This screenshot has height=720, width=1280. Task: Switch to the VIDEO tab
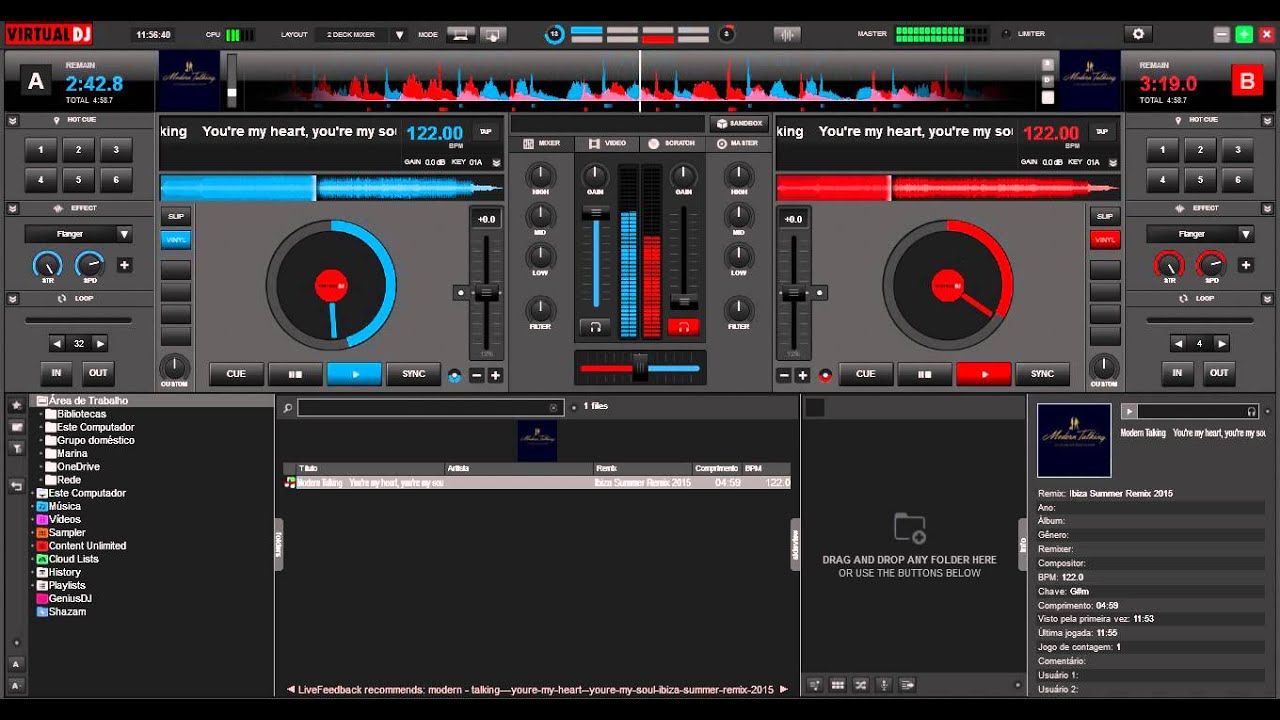607,144
